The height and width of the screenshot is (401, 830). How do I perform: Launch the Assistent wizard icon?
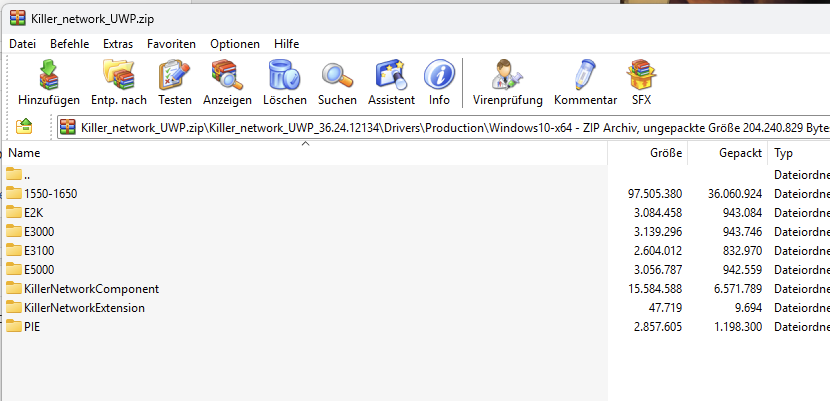pos(391,75)
